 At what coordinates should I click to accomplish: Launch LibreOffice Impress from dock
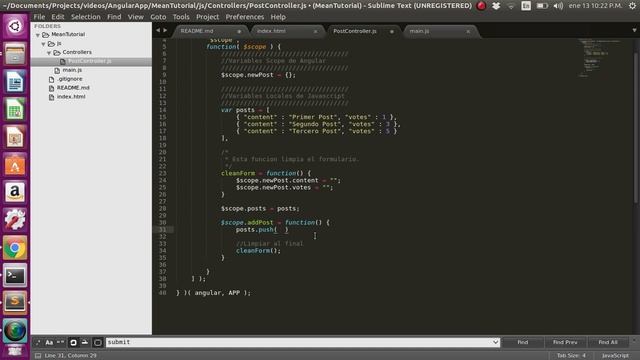click(x=15, y=137)
